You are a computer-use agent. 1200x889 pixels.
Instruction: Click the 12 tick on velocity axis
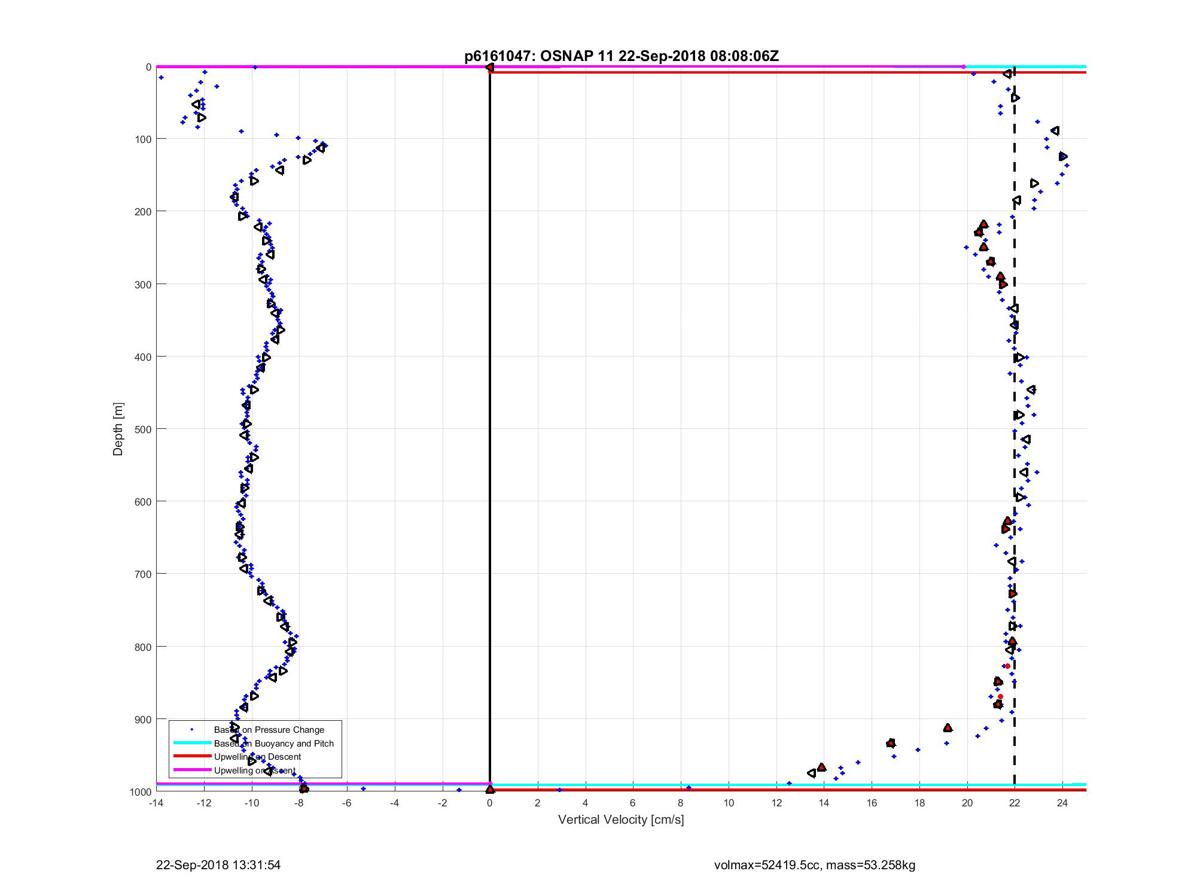point(776,803)
